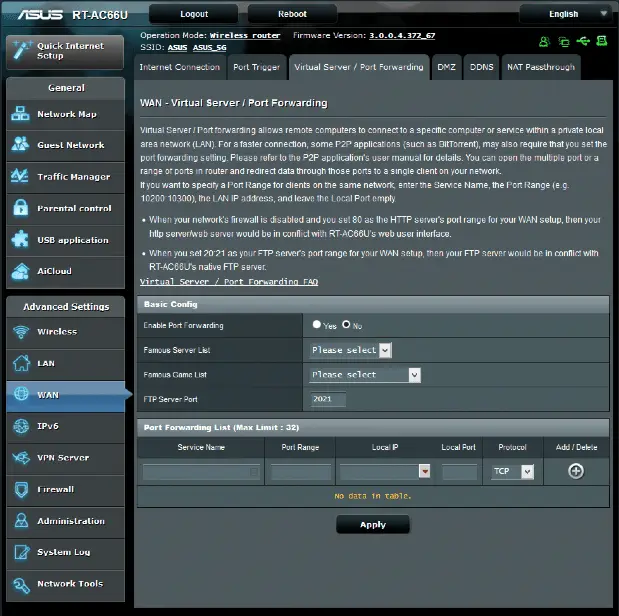This screenshot has height=616, width=619.
Task: Open Traffic Manager graph icon
Action: (20, 176)
